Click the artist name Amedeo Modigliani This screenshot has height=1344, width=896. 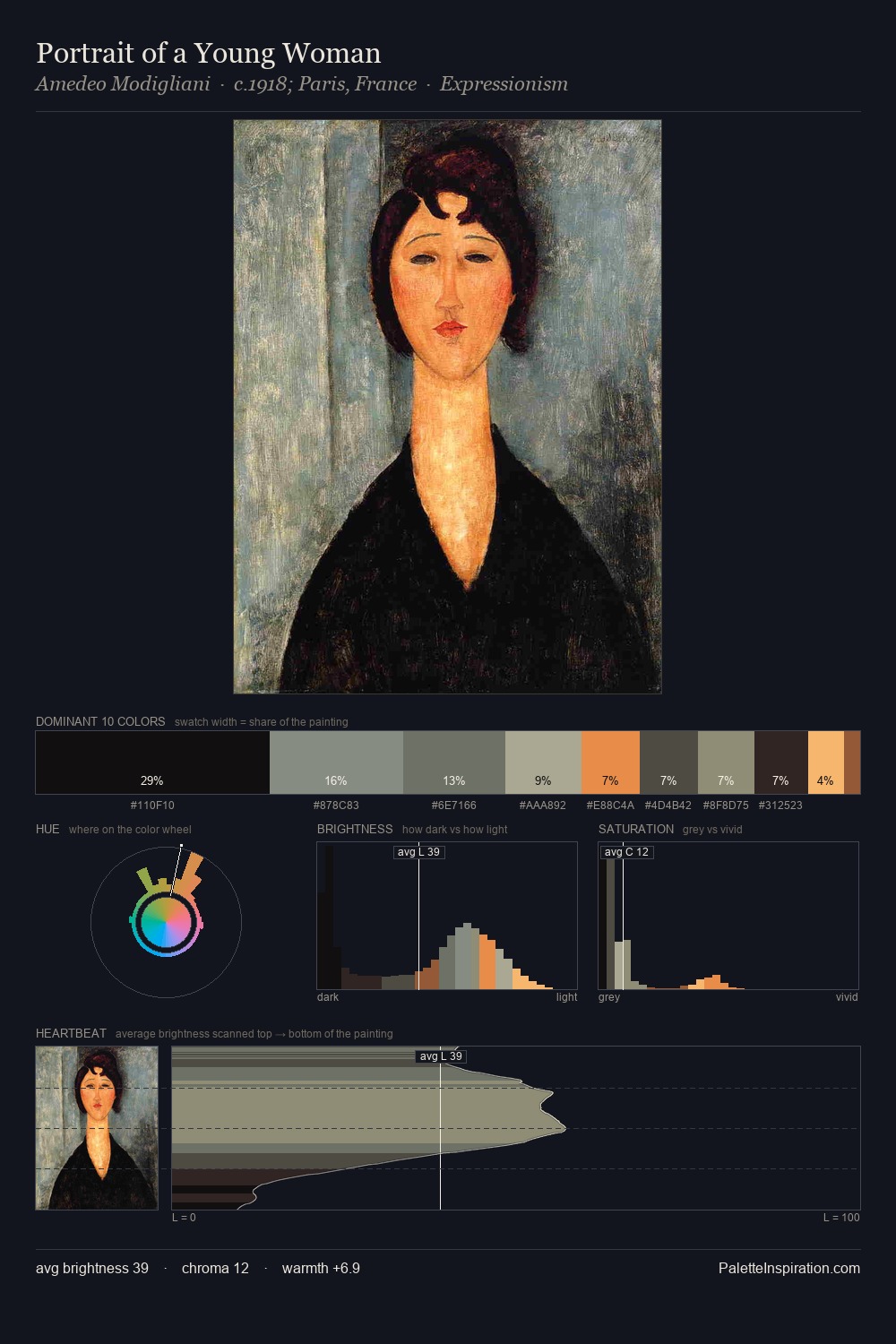click(x=123, y=84)
